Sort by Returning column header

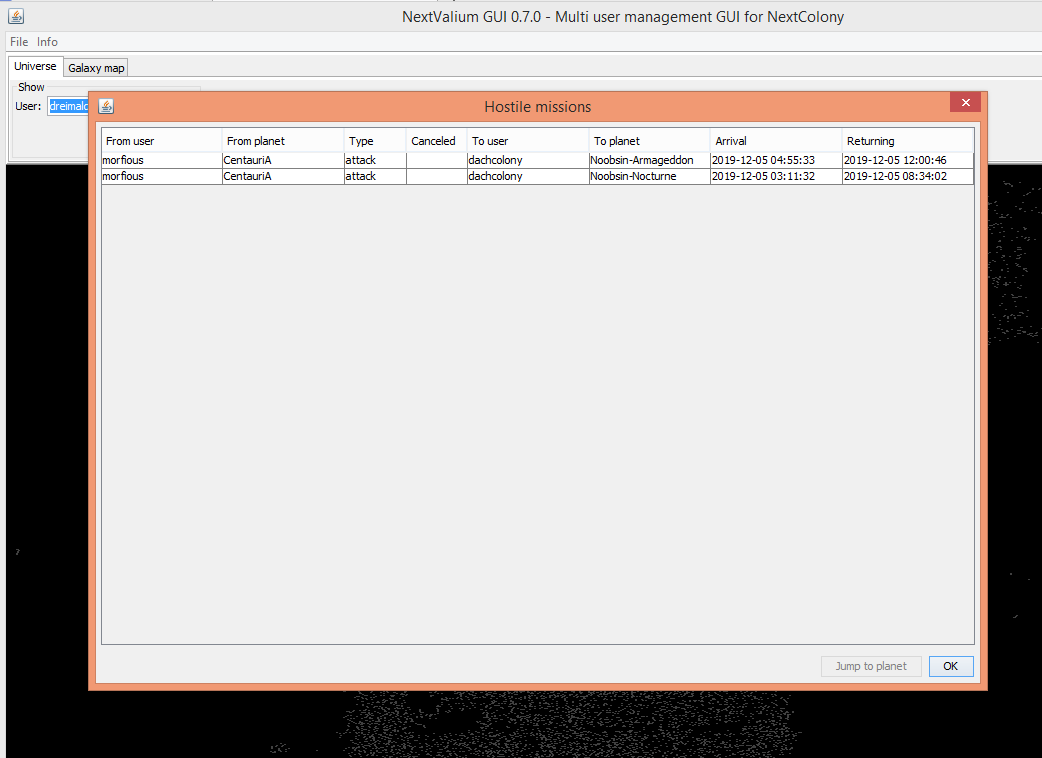point(908,141)
